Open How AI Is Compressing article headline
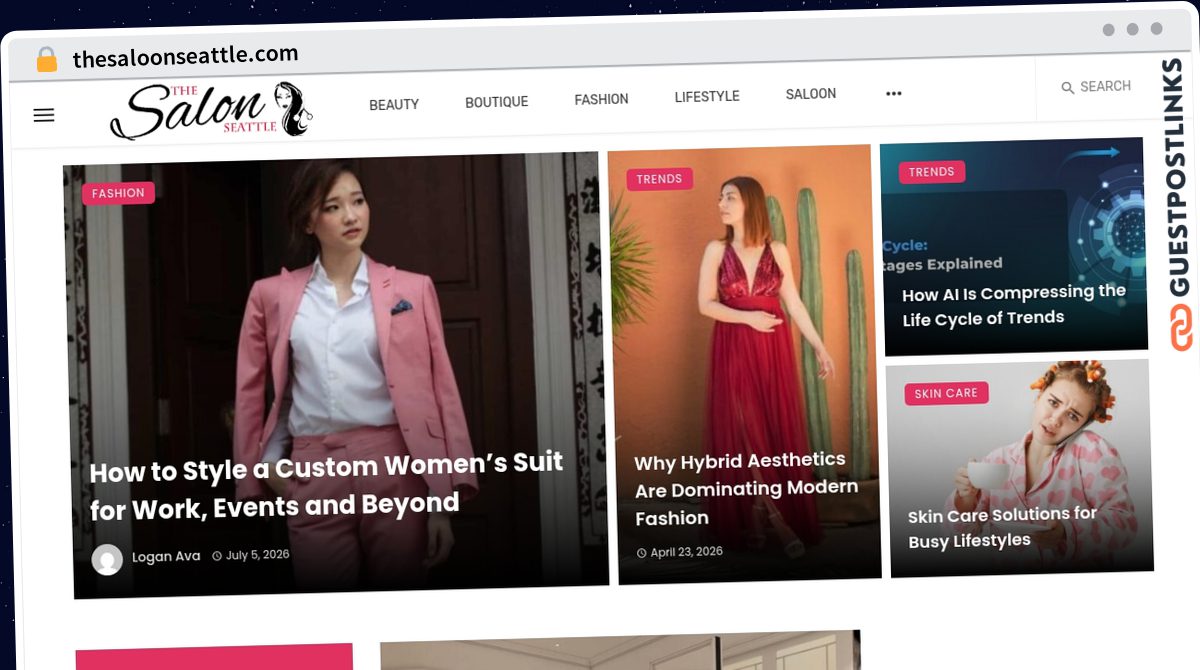 [1013, 306]
